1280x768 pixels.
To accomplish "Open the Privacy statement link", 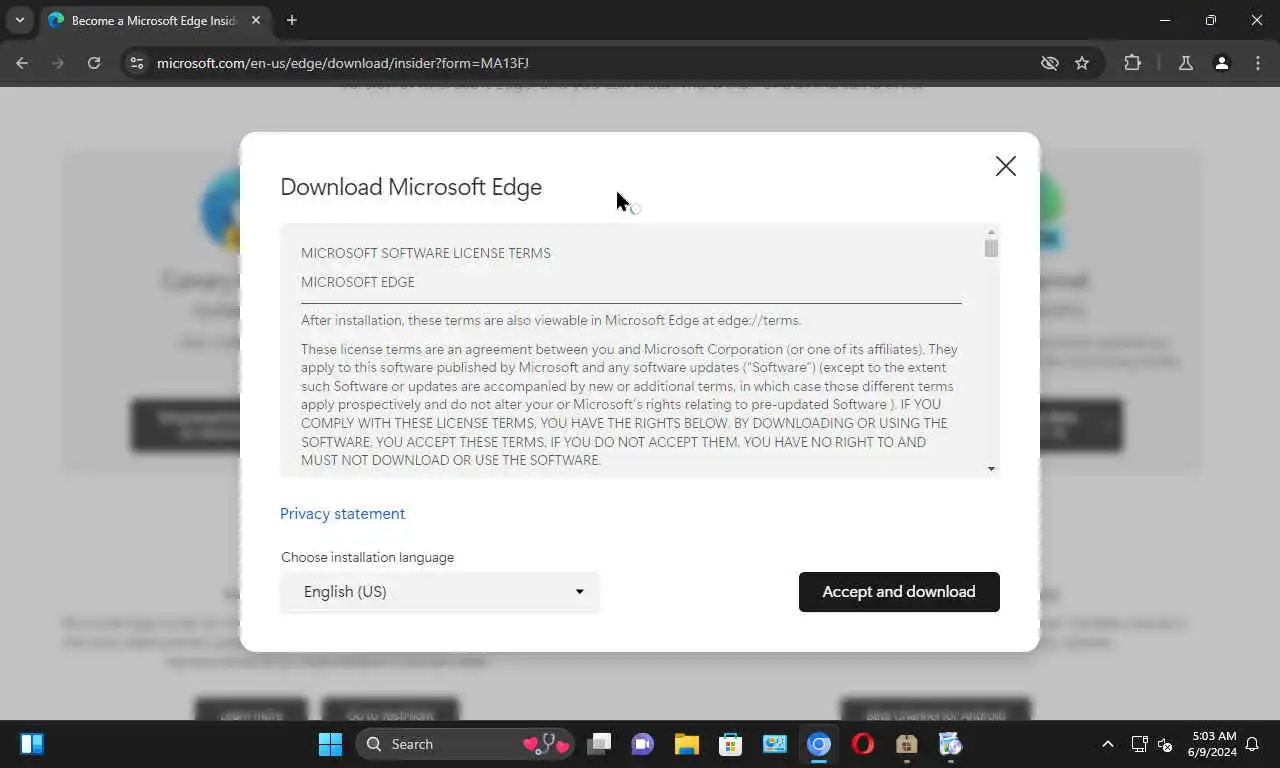I will click(342, 514).
